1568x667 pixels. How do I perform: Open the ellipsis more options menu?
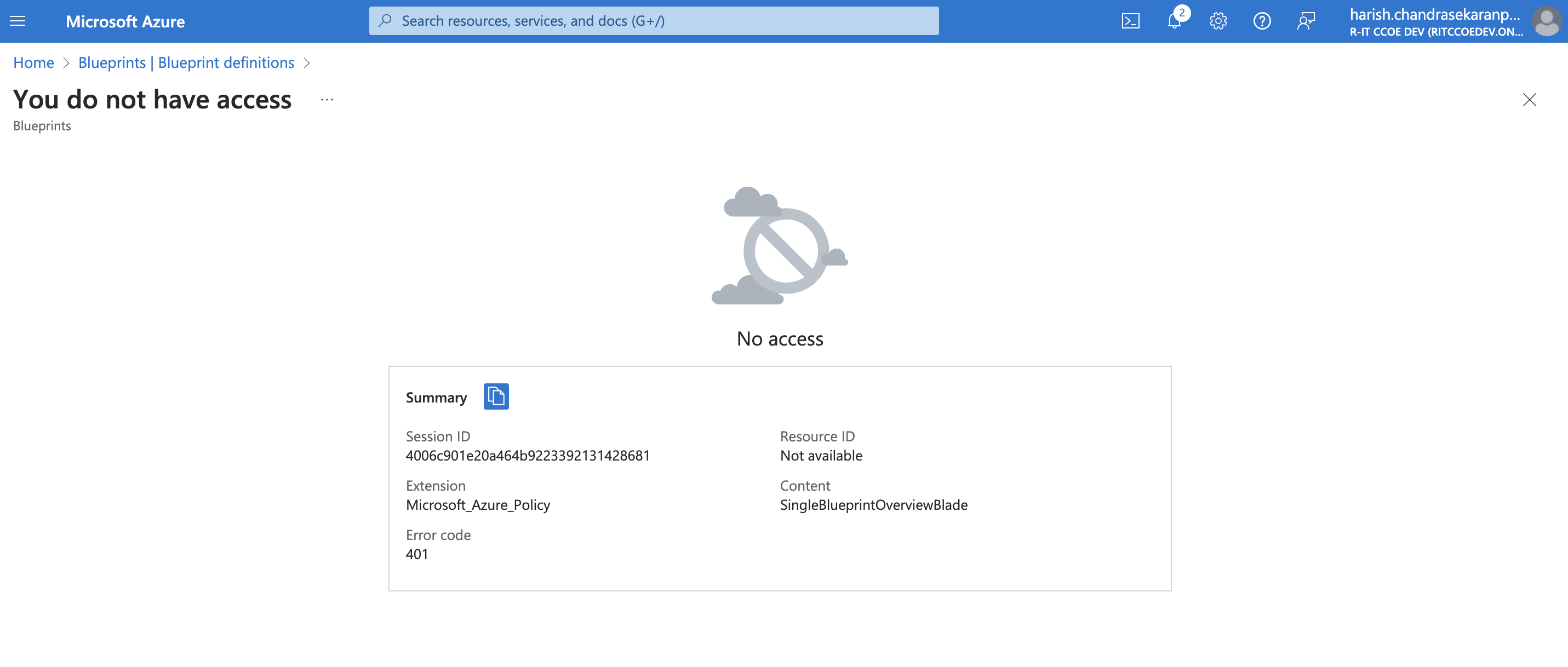pyautogui.click(x=327, y=100)
